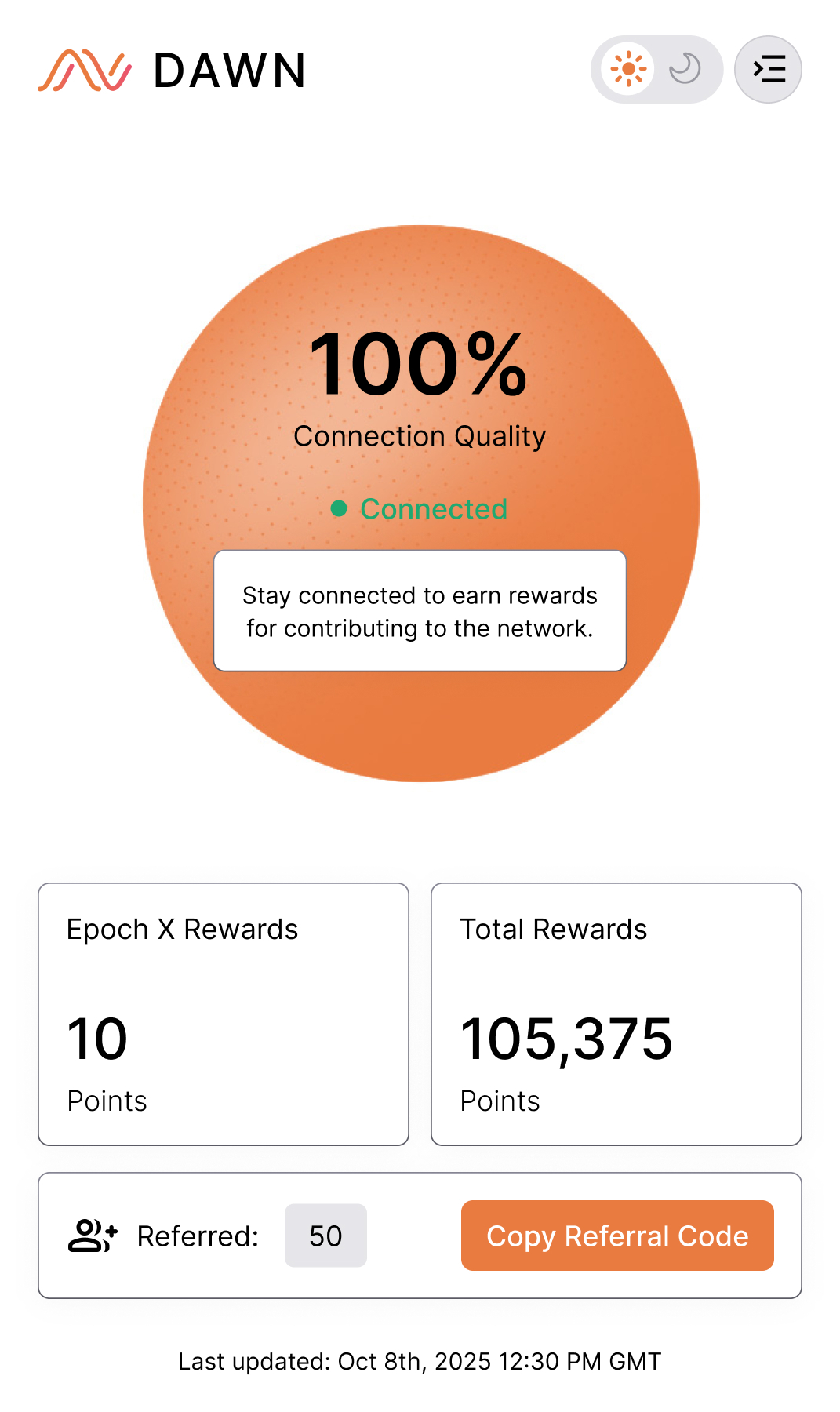
Task: Click the Connected status label
Action: (x=434, y=509)
